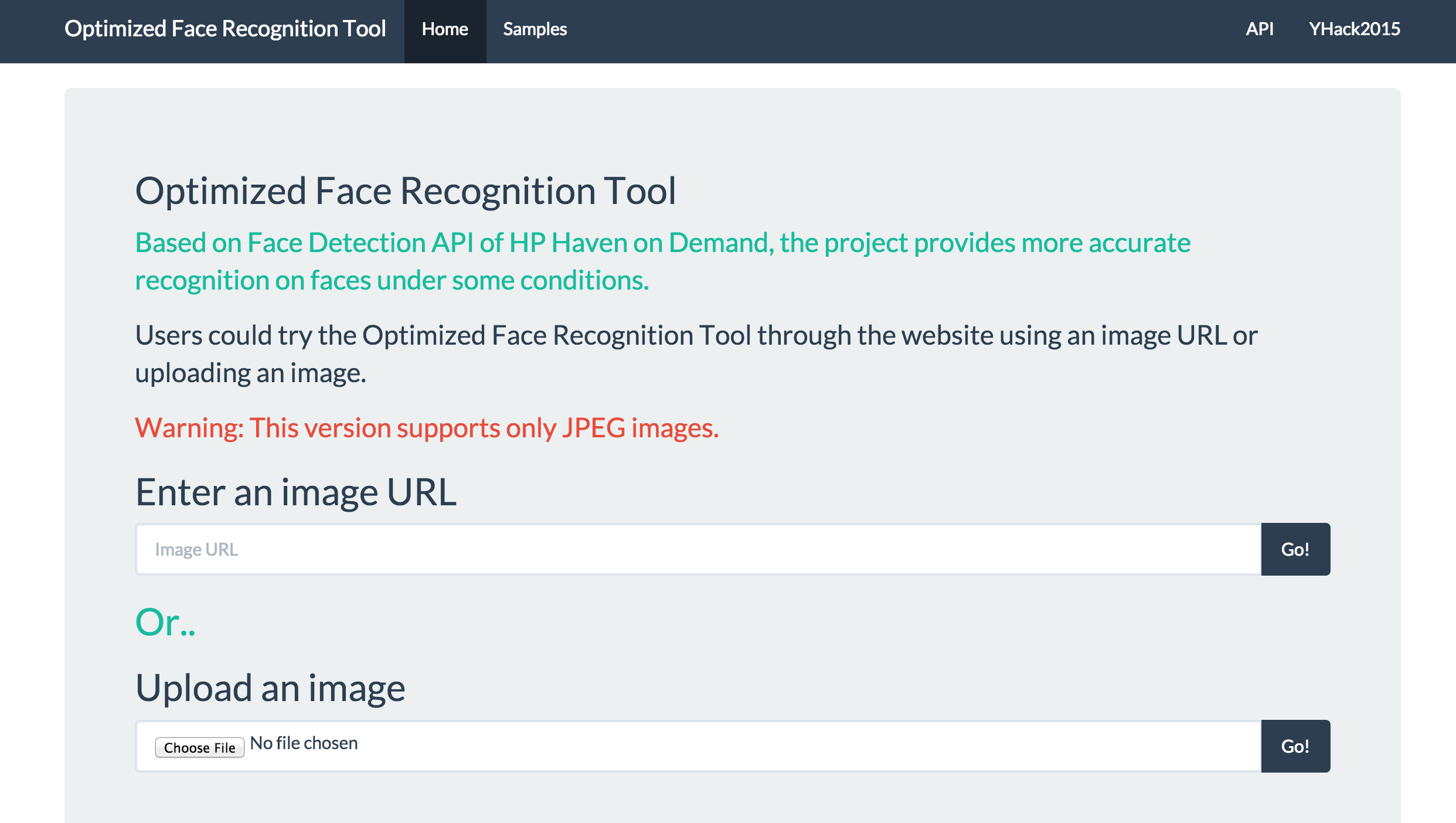1456x823 pixels.
Task: Click the 'Upload an image' heading
Action: pyautogui.click(x=270, y=688)
